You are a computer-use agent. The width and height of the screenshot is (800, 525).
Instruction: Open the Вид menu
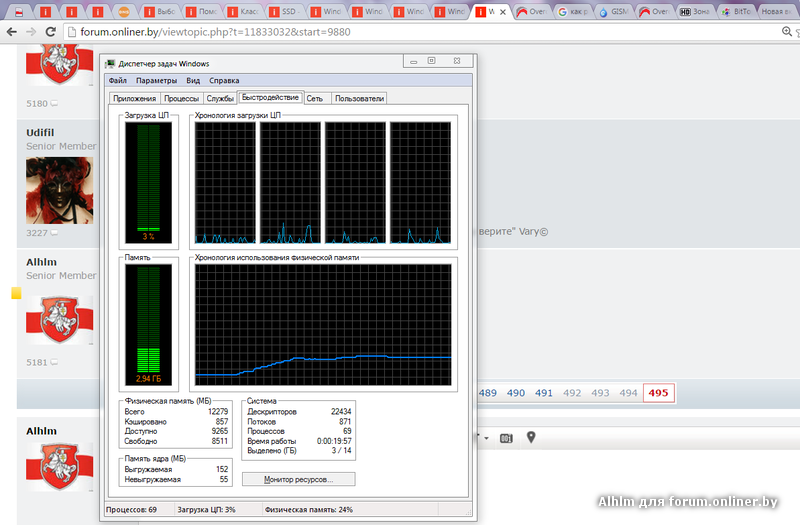pos(193,80)
